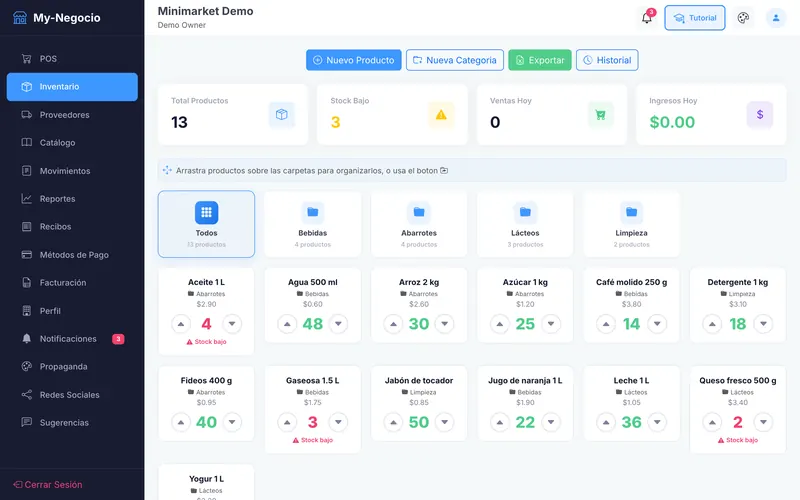This screenshot has height=500, width=800.
Task: Open the Lácteos category folder
Action: 525,224
